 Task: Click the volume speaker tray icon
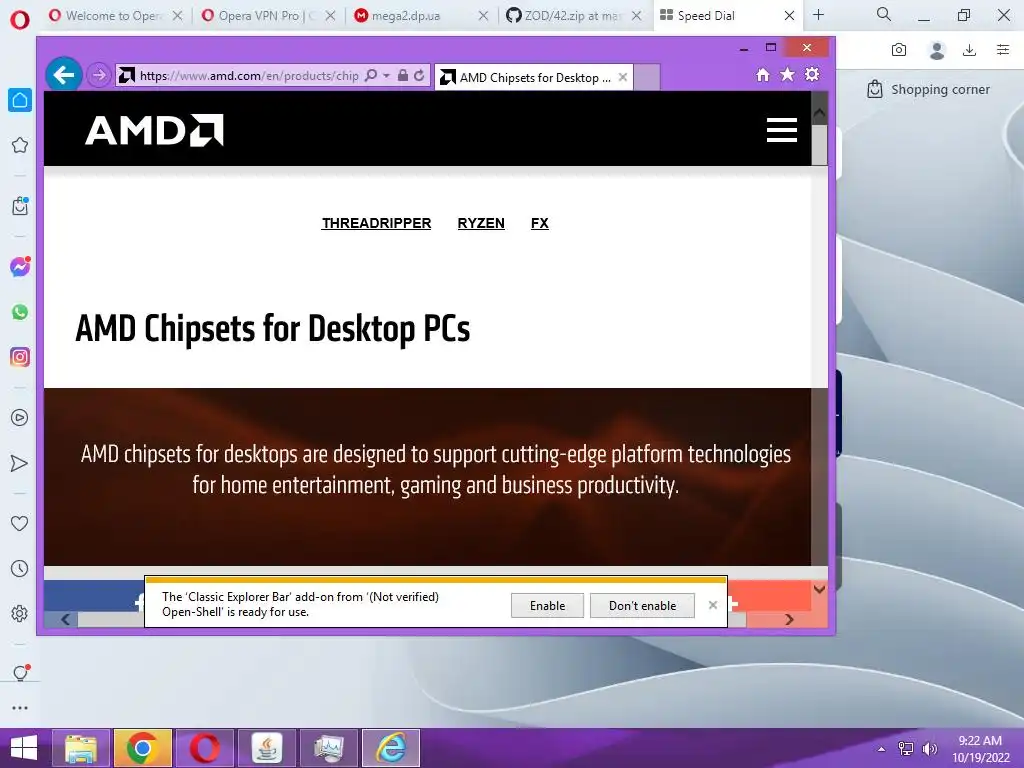(x=929, y=749)
